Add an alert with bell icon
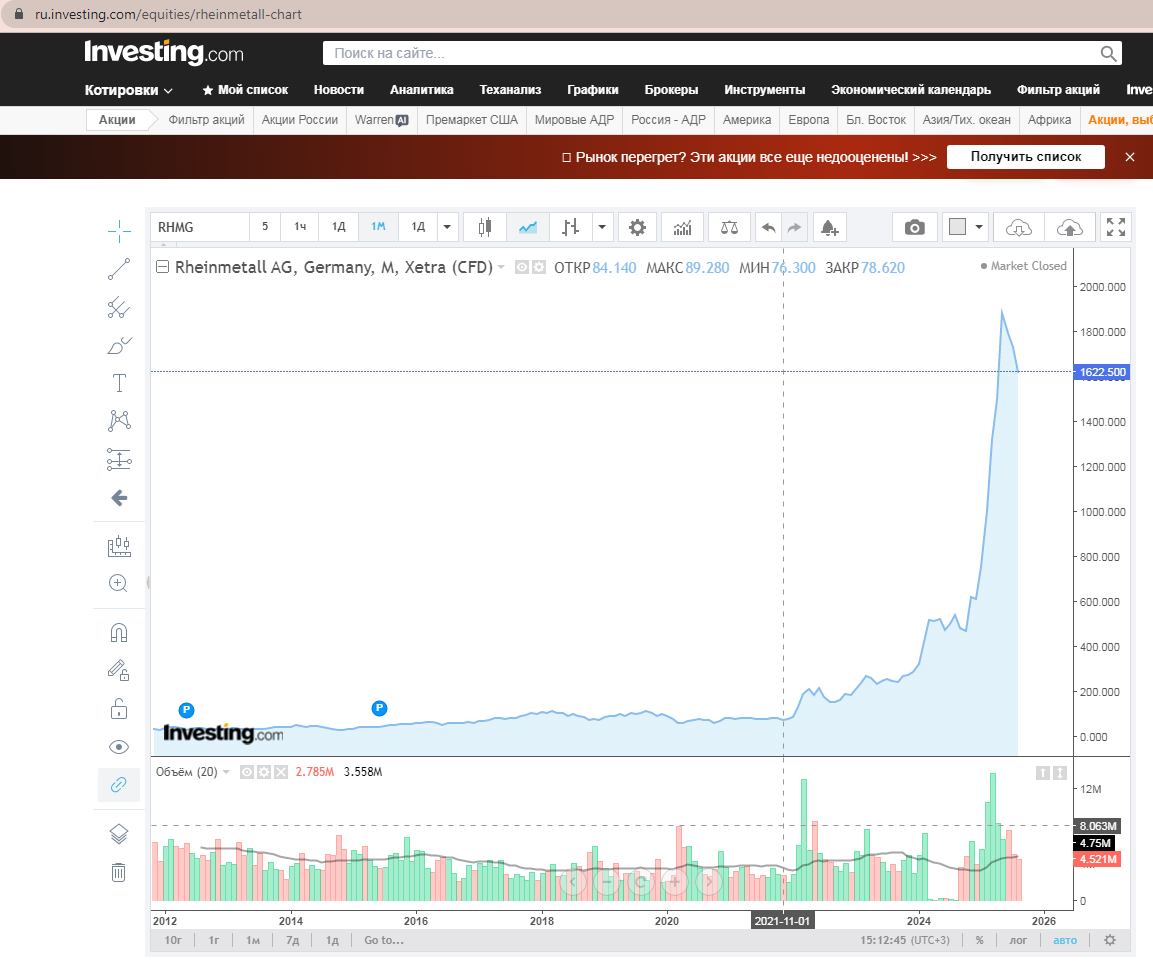The height and width of the screenshot is (964, 1153). [829, 227]
